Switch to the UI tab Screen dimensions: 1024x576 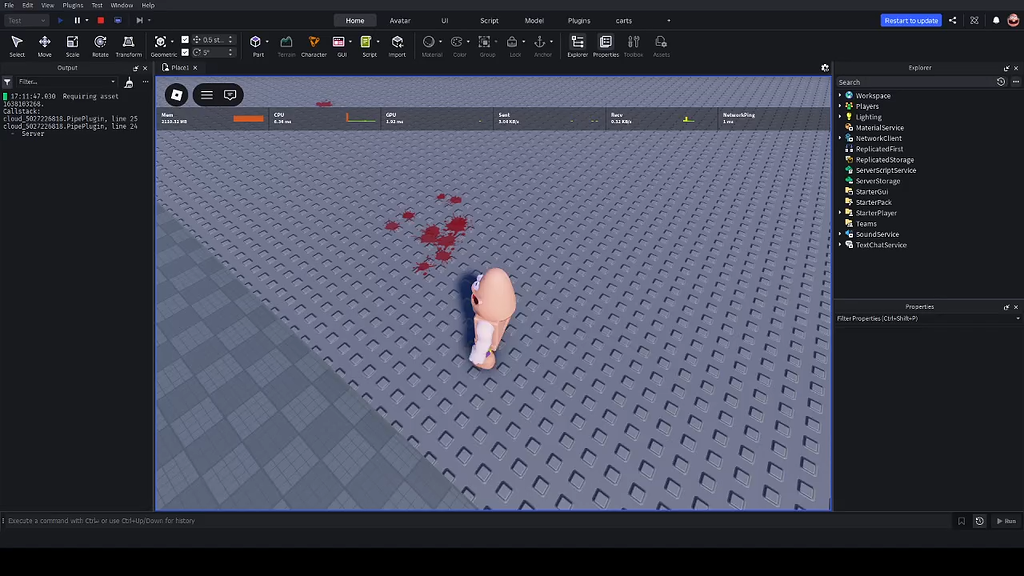pyautogui.click(x=445, y=21)
